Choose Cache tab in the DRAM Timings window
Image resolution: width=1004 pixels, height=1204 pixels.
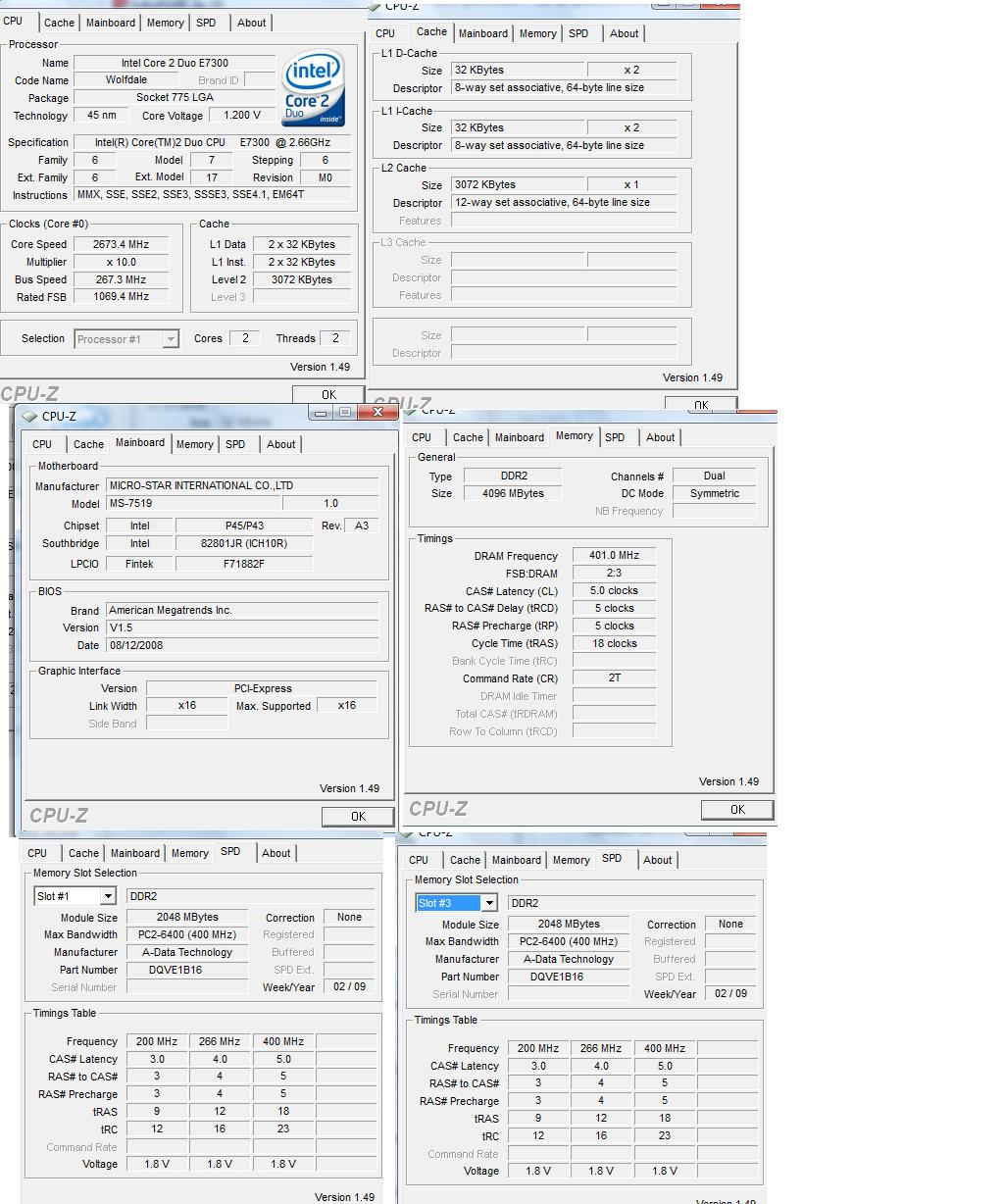[x=468, y=437]
